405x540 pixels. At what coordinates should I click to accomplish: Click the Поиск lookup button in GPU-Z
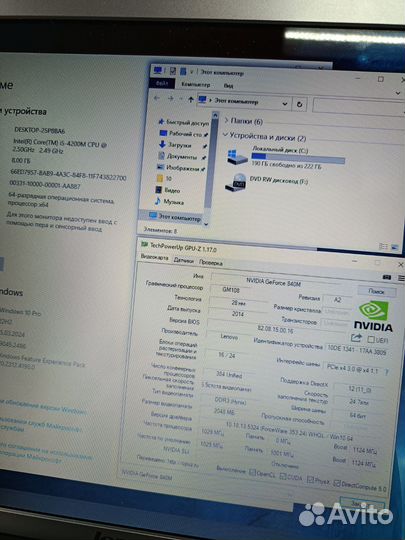(376, 291)
